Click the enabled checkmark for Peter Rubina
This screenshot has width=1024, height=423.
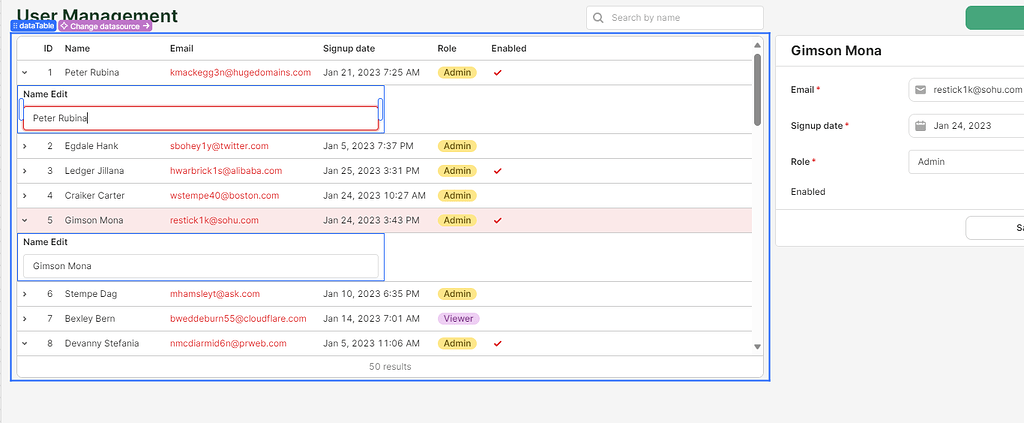click(x=497, y=73)
